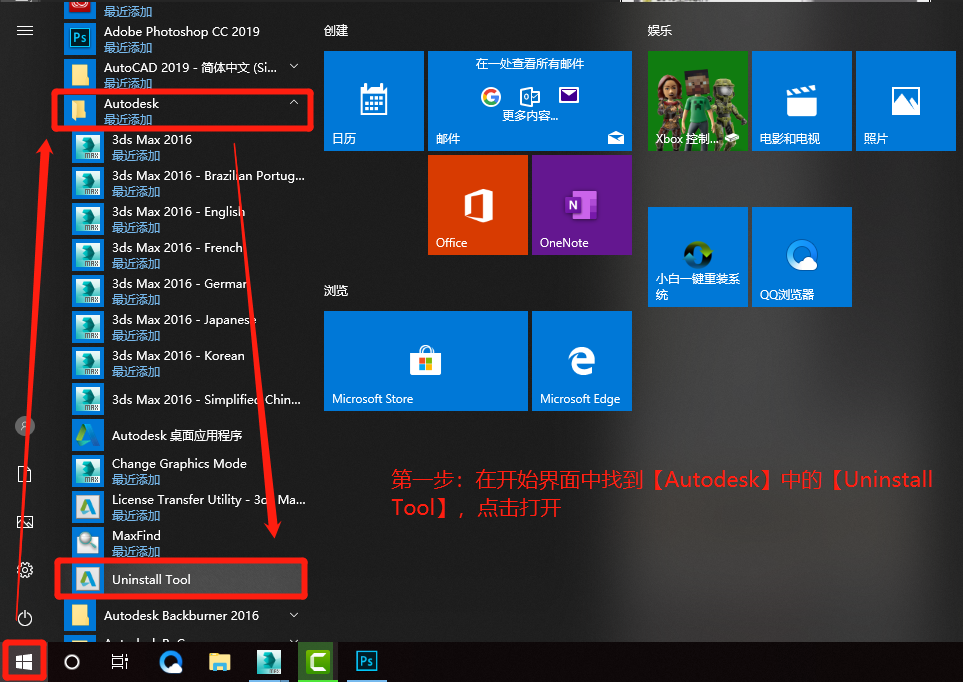
Task: Open the Xbox 控制台 tile
Action: 698,101
